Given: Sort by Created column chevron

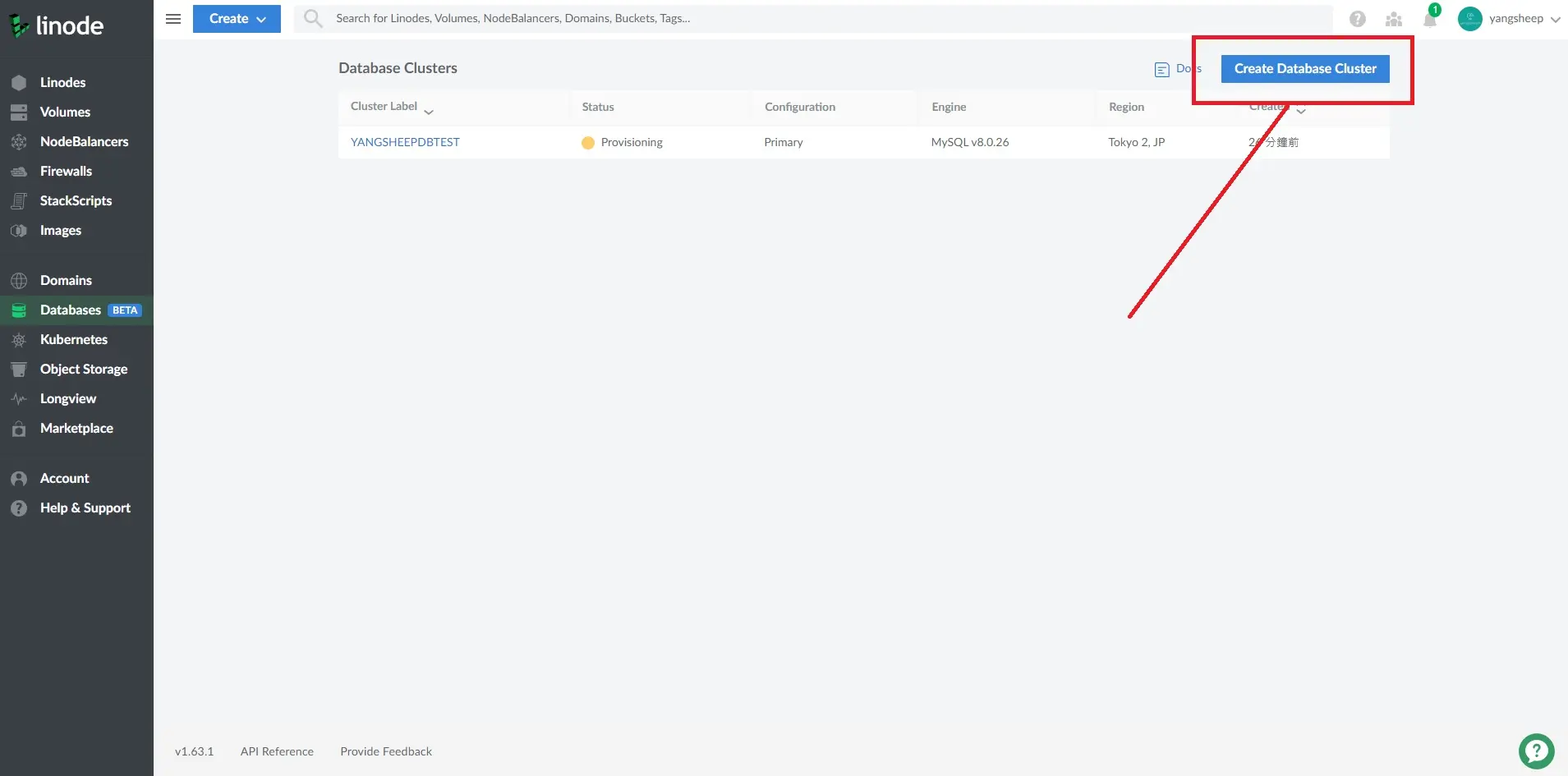Looking at the screenshot, I should point(1301,111).
